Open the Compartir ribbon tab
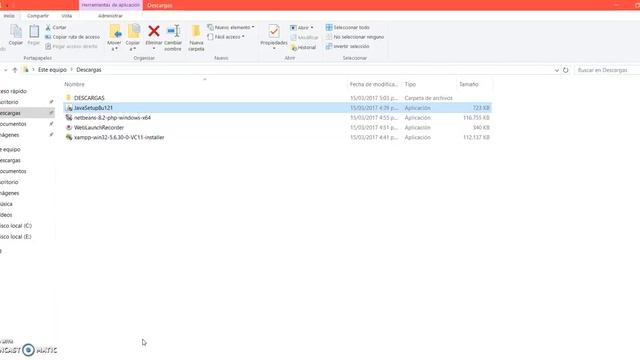The width and height of the screenshot is (640, 360). coord(38,16)
